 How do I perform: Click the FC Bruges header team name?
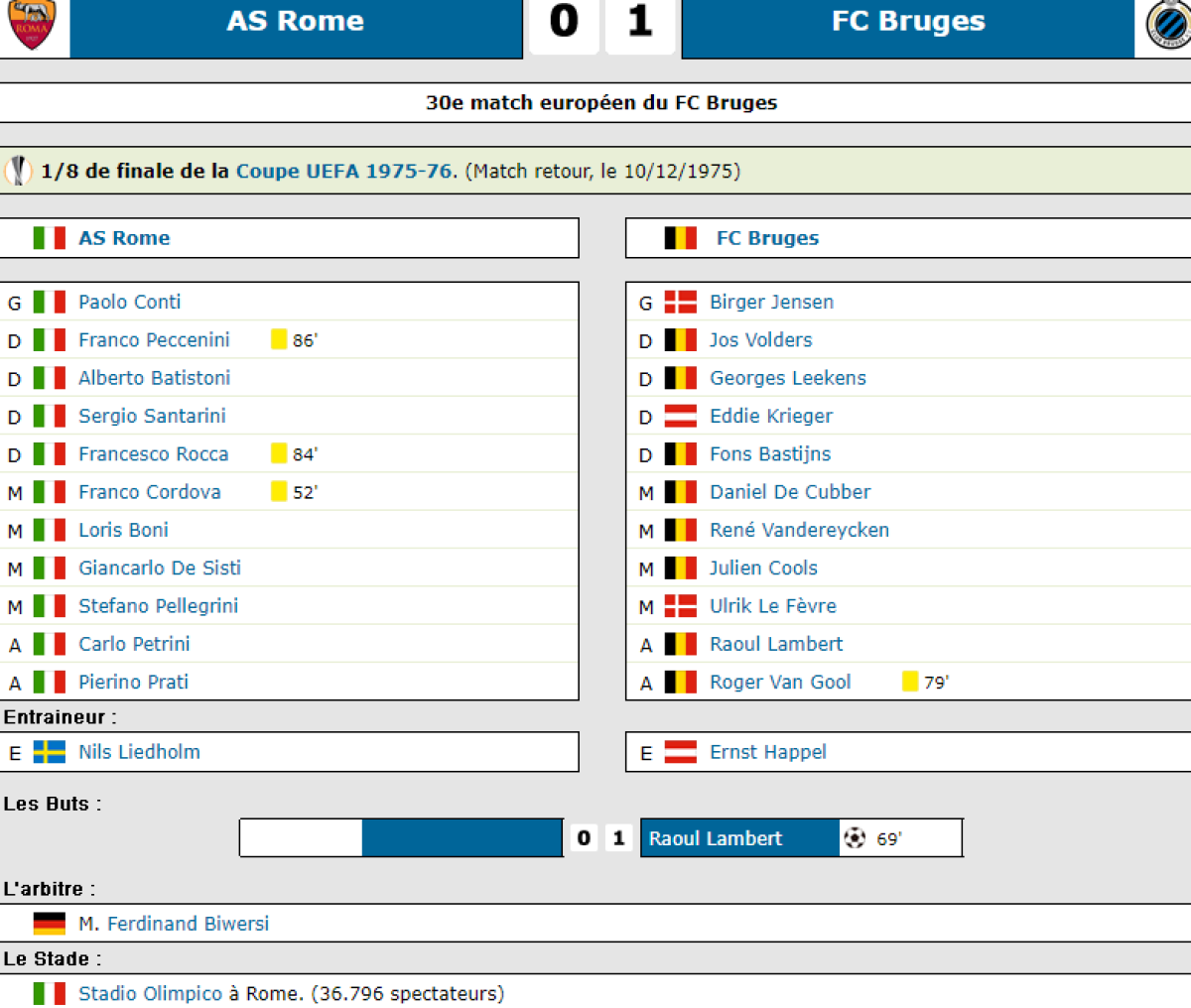908,21
